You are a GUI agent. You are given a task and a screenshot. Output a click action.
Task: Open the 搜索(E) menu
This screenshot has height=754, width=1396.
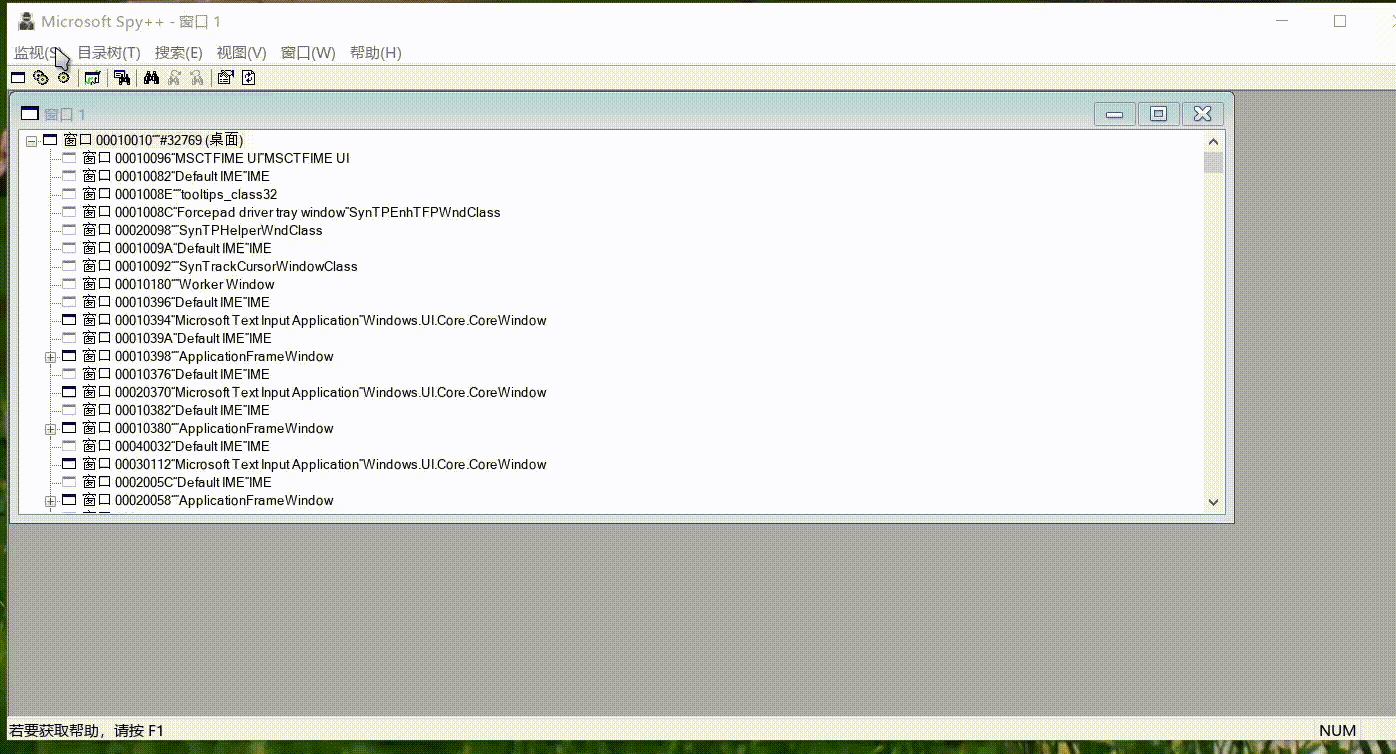tap(179, 52)
